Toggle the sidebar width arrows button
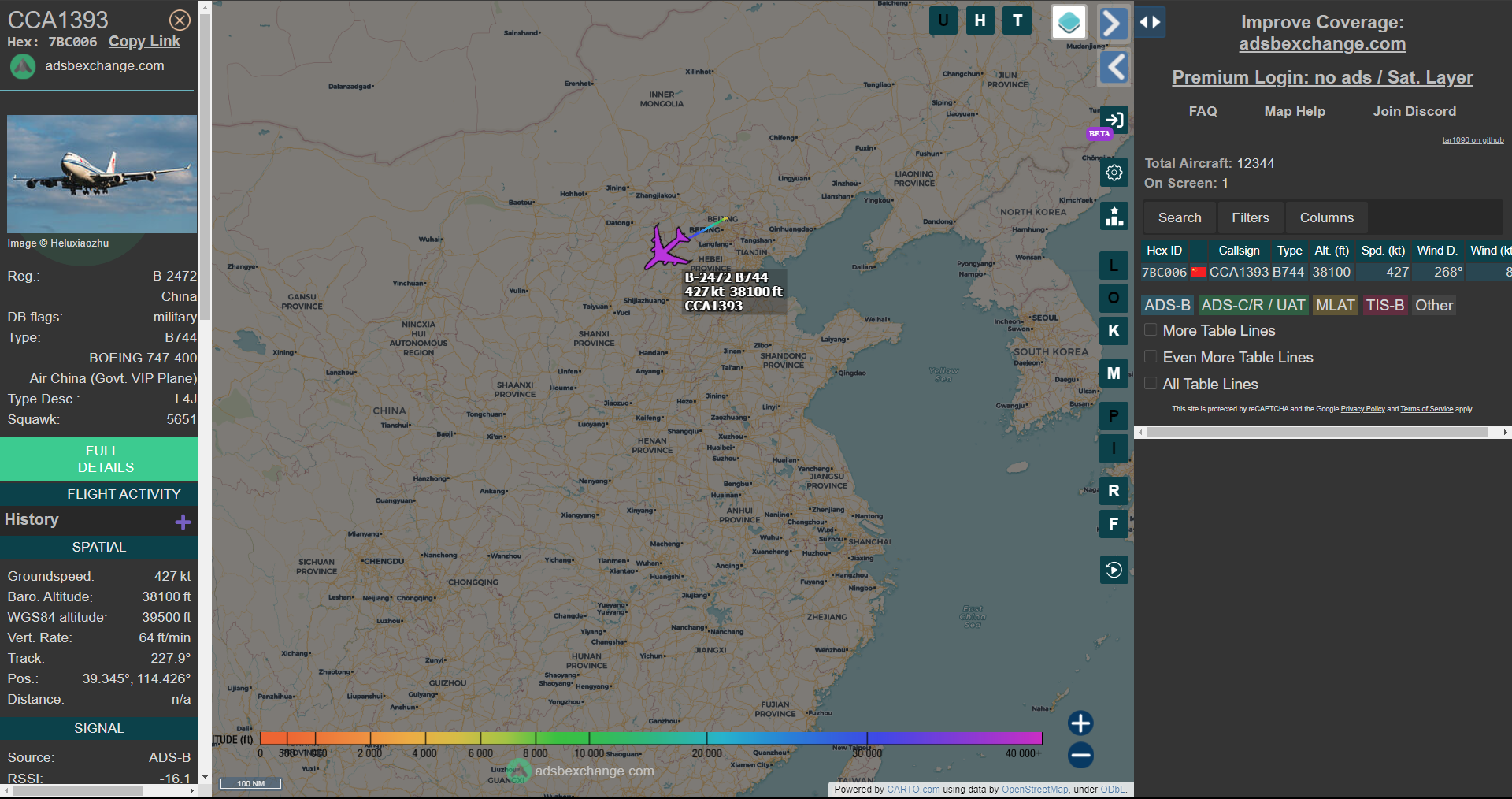 point(1150,22)
